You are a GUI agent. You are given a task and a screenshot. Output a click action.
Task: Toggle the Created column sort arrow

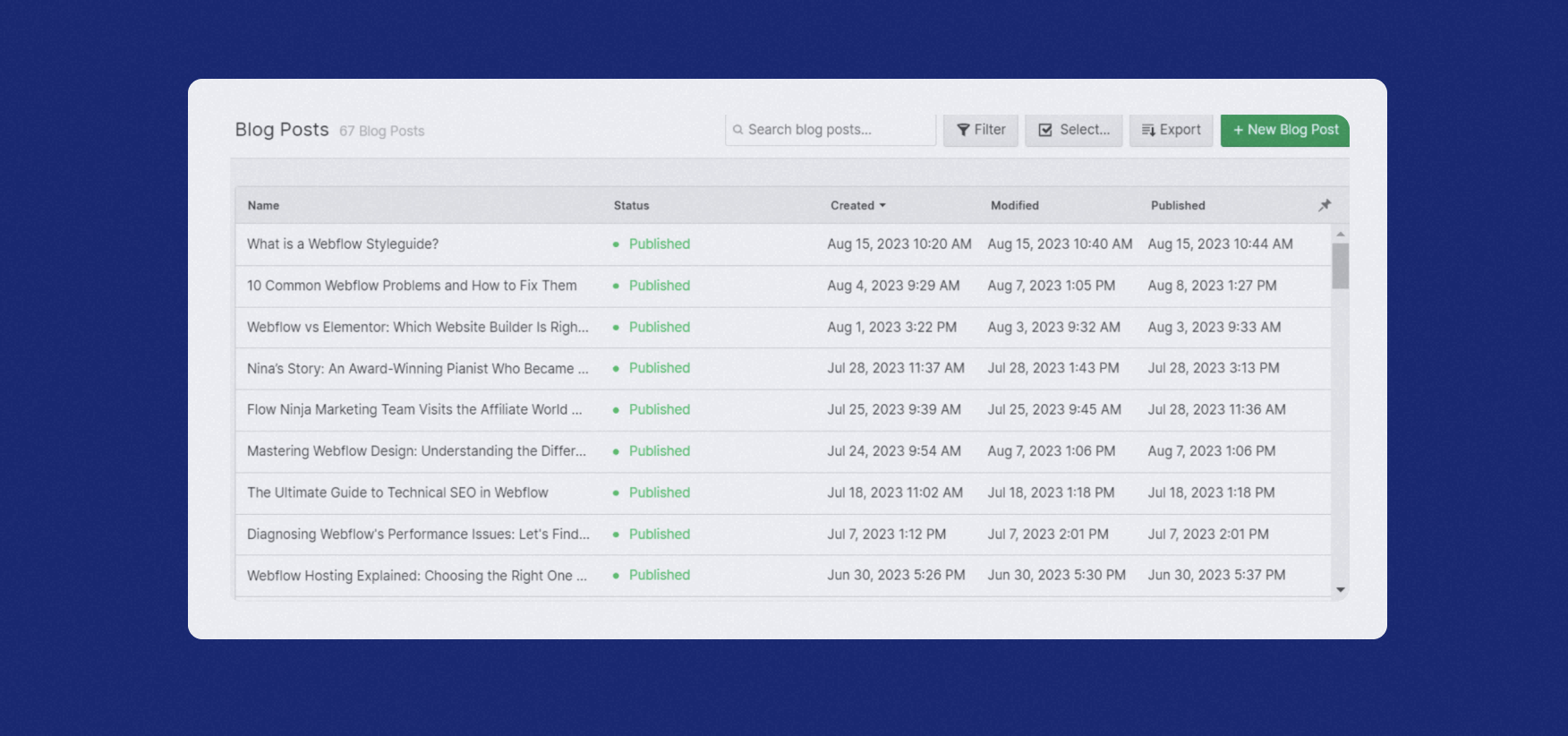coord(882,205)
